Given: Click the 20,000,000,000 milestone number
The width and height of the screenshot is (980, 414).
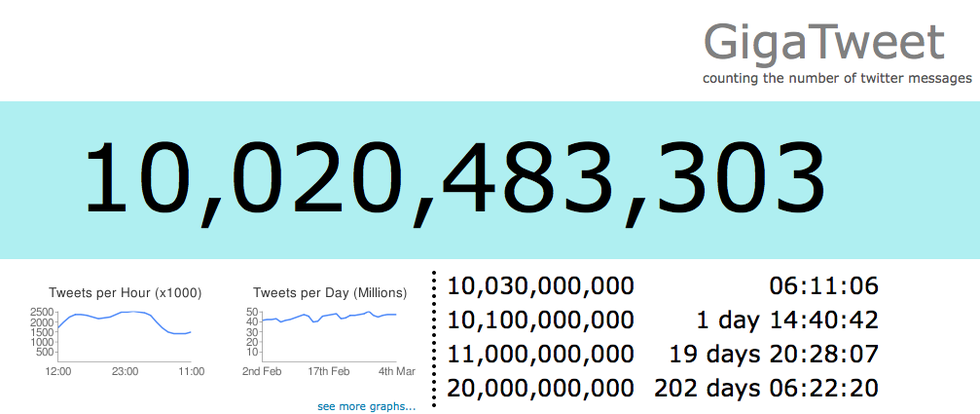Looking at the screenshot, I should [x=541, y=388].
